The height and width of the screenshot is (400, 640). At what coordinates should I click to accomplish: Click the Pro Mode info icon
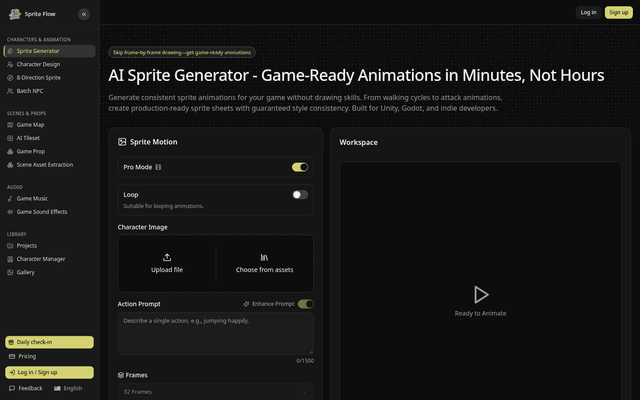tap(158, 167)
